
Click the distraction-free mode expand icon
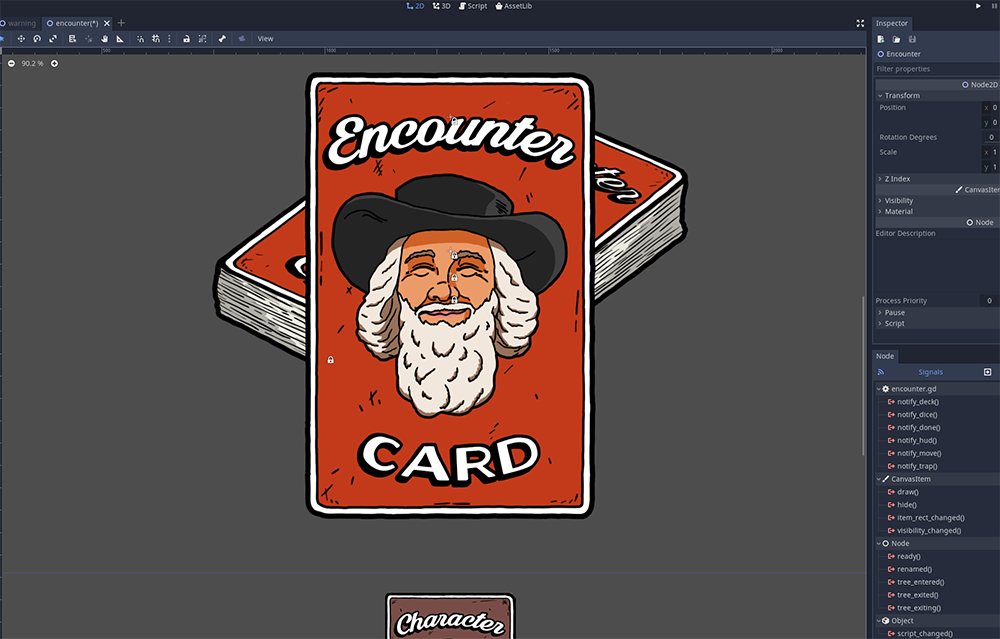[860, 23]
